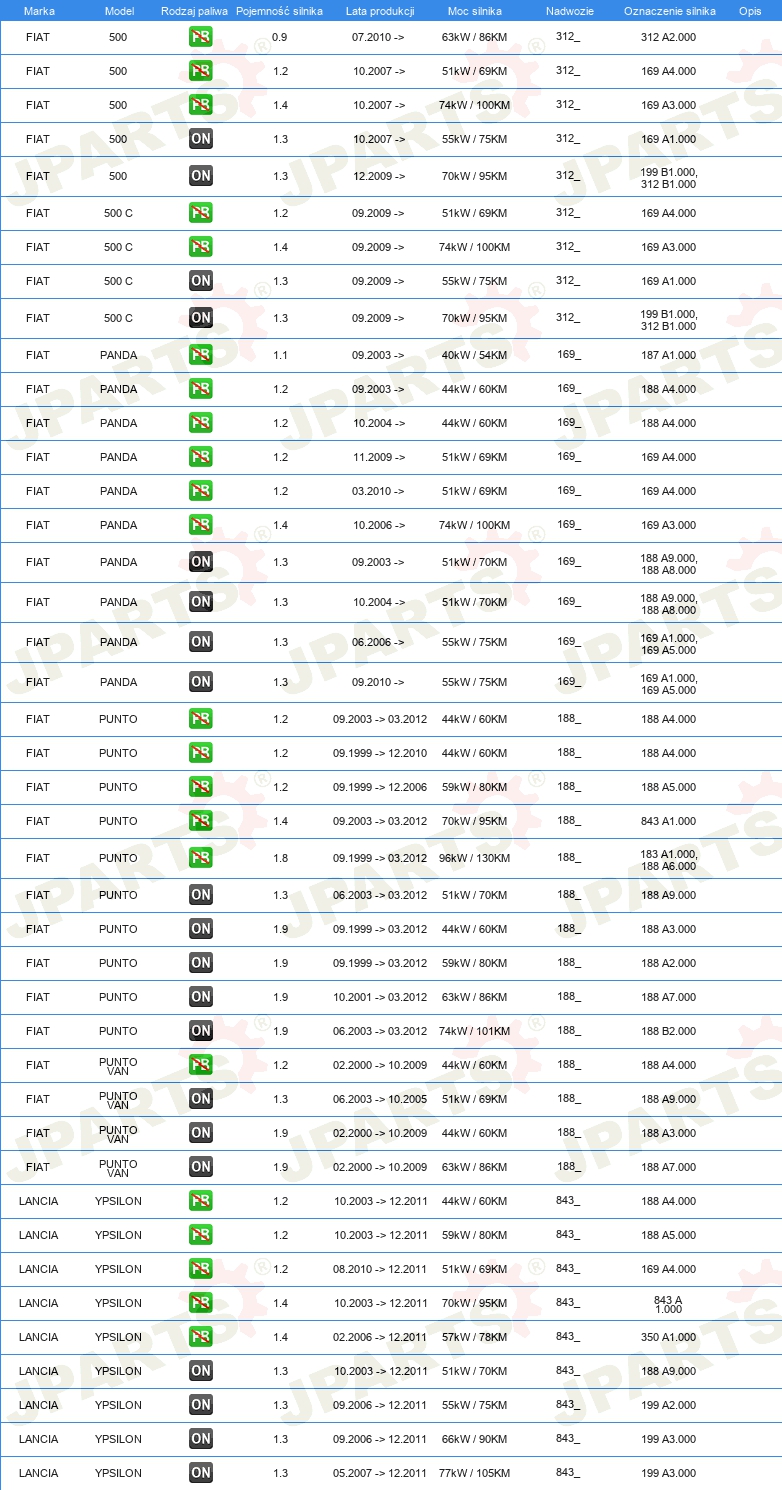This screenshot has width=782, height=1490.
Task: Click ON icon in YPSILON 77kW / 105KM row
Action: pyautogui.click(x=201, y=1473)
